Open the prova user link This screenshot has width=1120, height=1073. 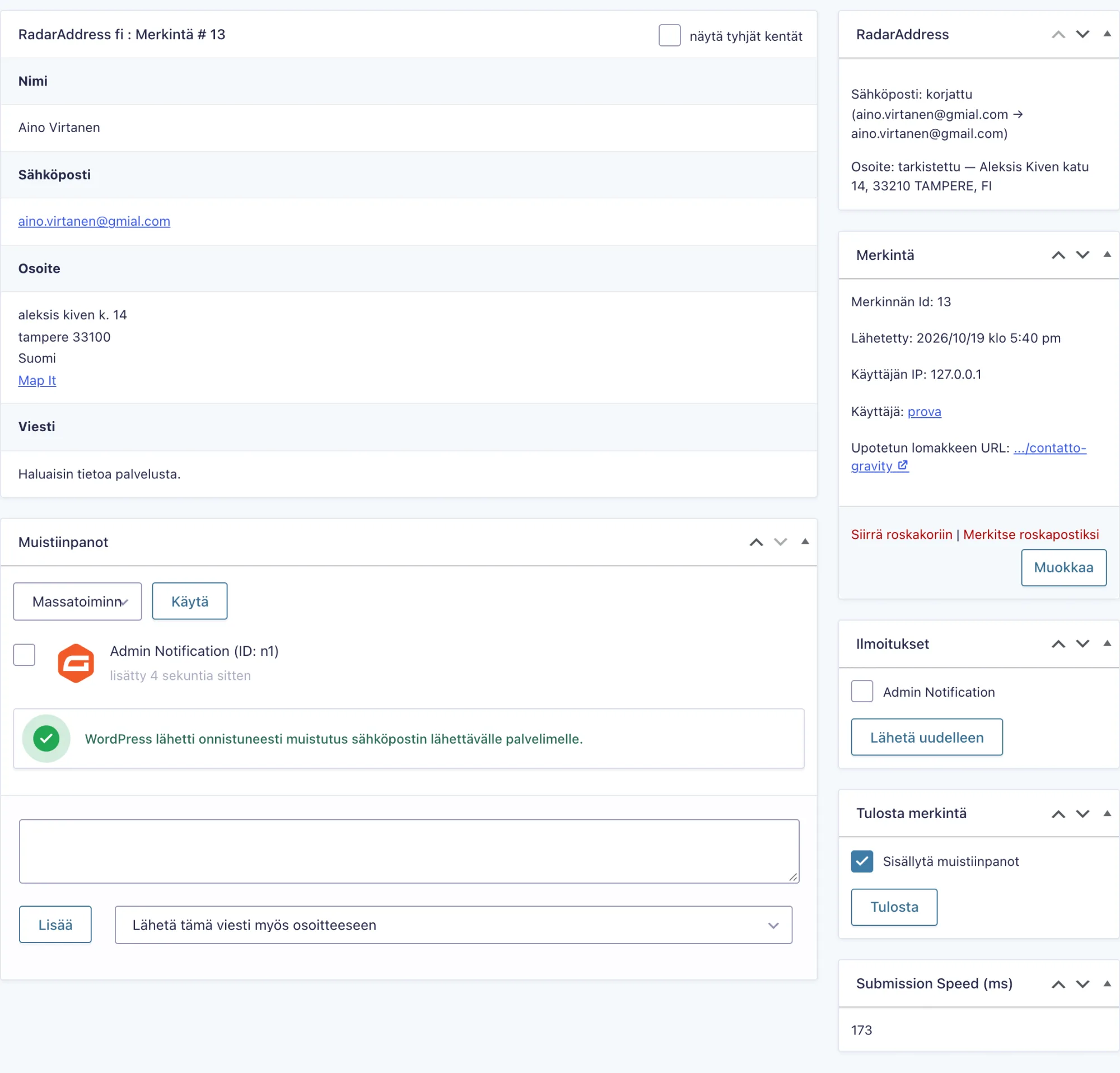click(924, 412)
